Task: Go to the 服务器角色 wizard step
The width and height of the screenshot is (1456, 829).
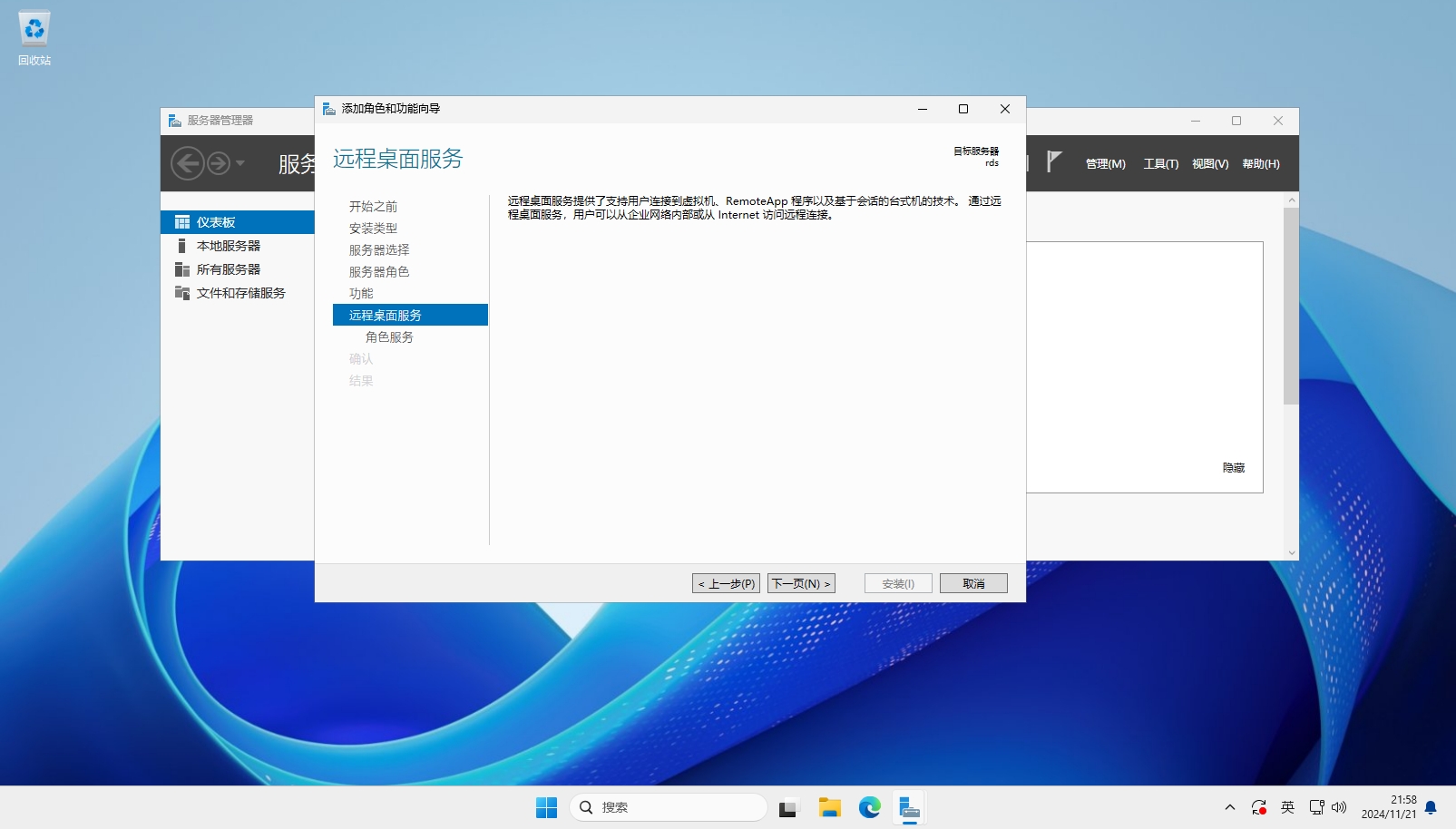Action: pyautogui.click(x=379, y=272)
